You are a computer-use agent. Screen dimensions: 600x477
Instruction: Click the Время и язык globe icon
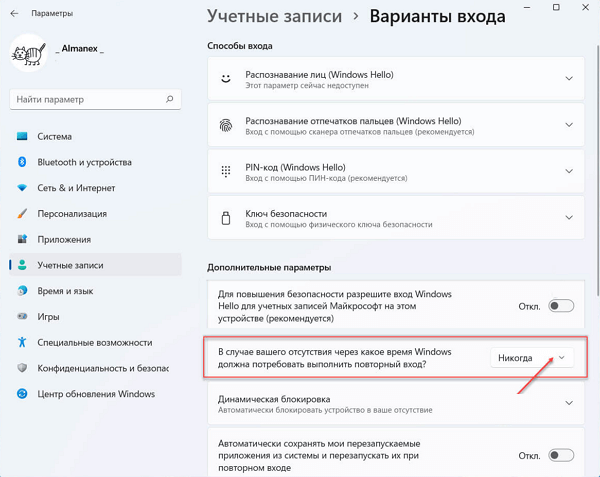pos(22,291)
